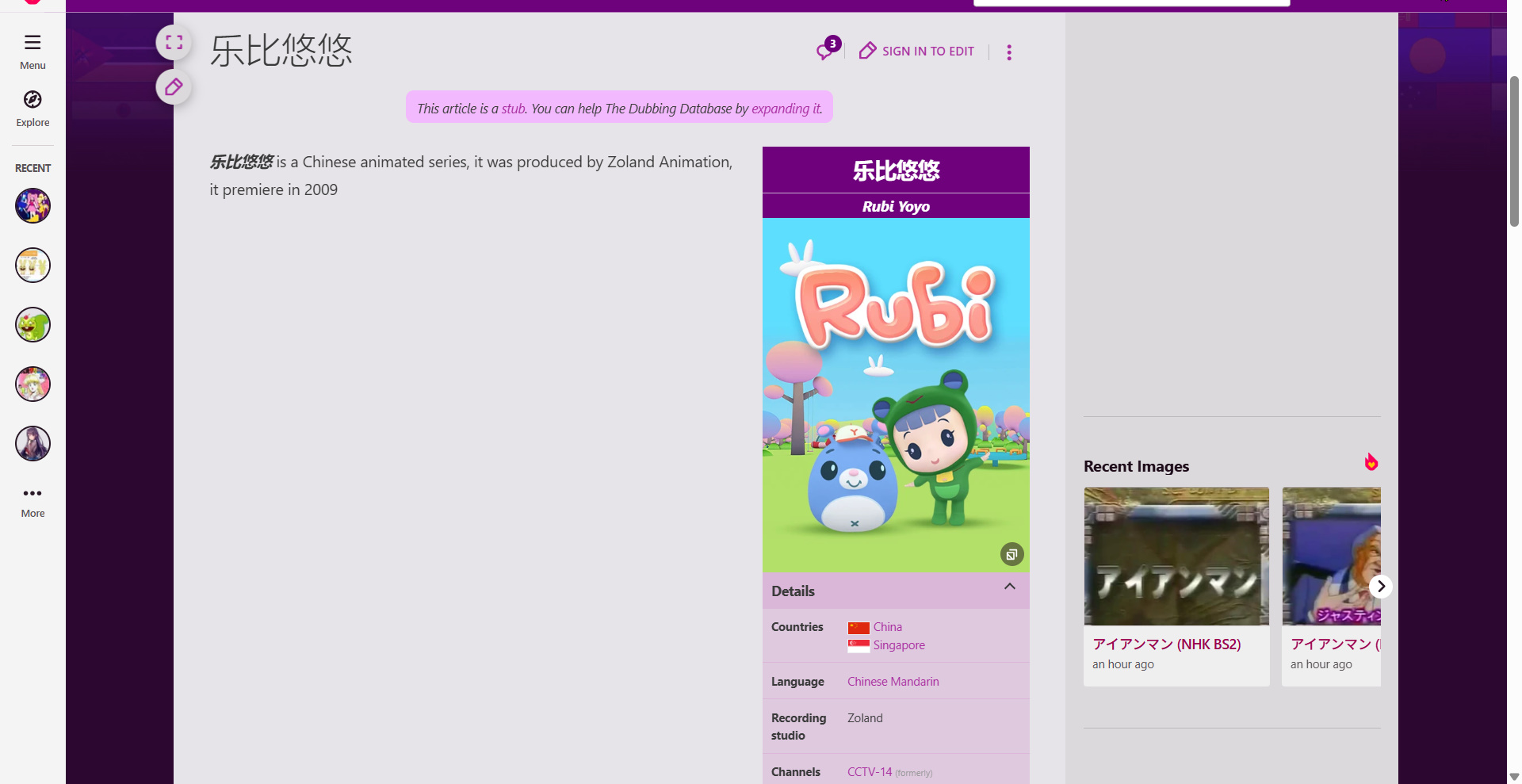Screen dimensions: 1522x784
Task: Click the page vertical scrollbar thumb
Action: pos(1514,151)
